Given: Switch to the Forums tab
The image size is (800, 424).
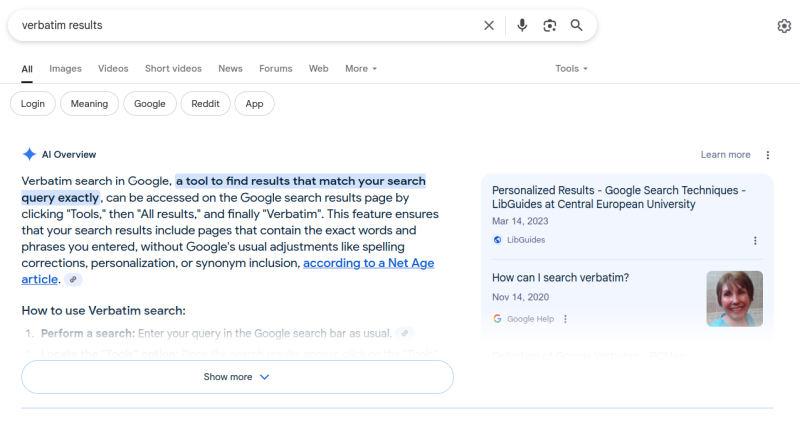Looking at the screenshot, I should click(x=276, y=68).
